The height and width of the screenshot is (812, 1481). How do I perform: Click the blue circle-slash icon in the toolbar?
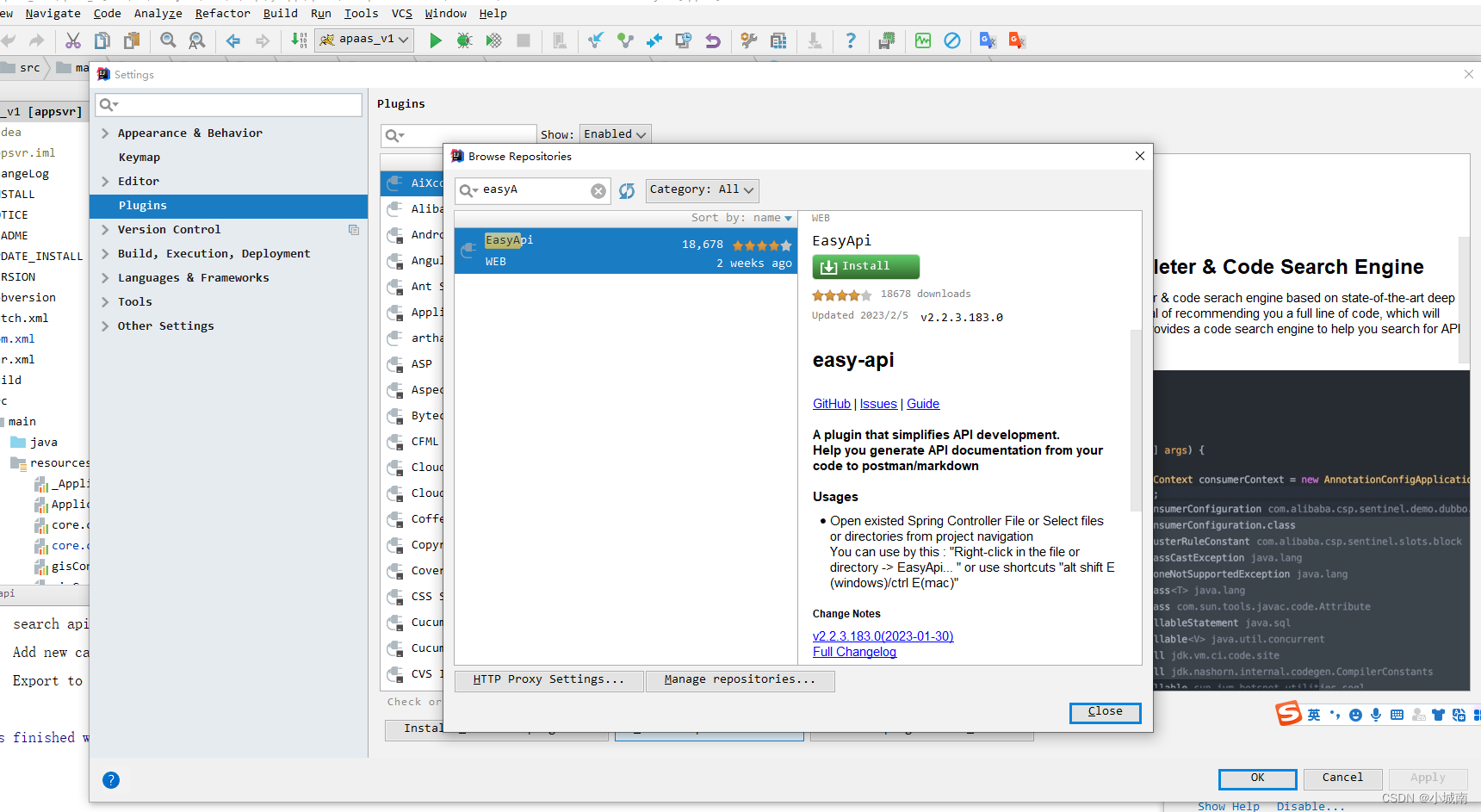tap(952, 40)
